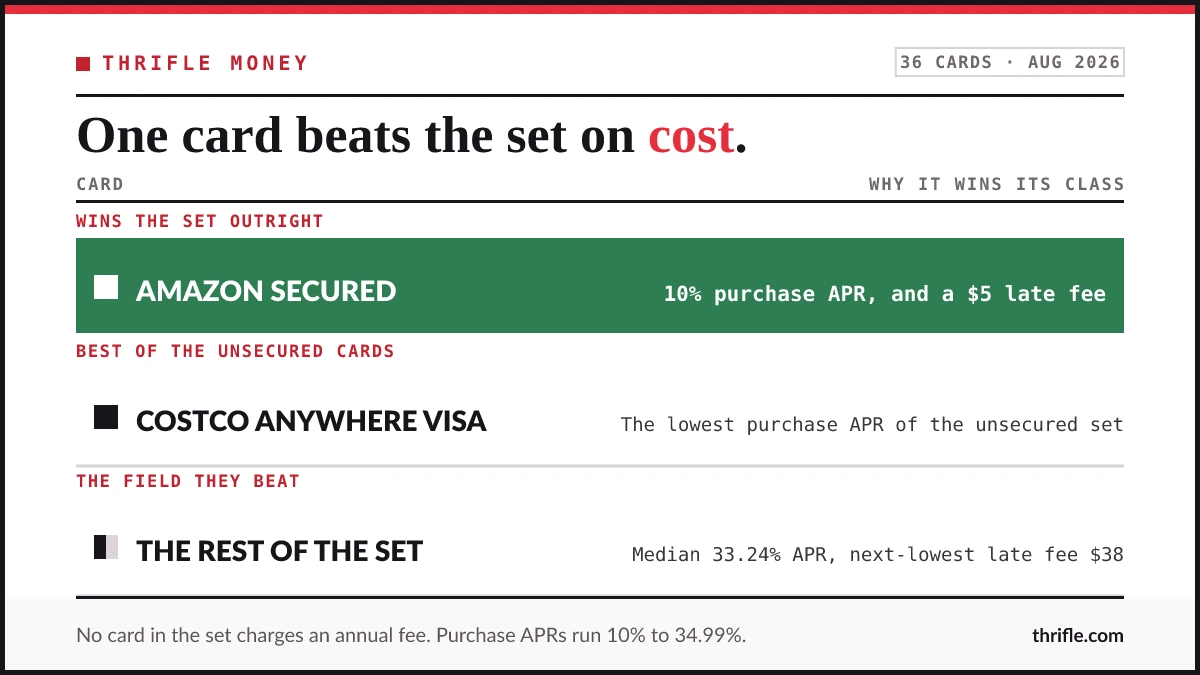Click the CARD column header
Screen dimensions: 1200x675
[100, 184]
